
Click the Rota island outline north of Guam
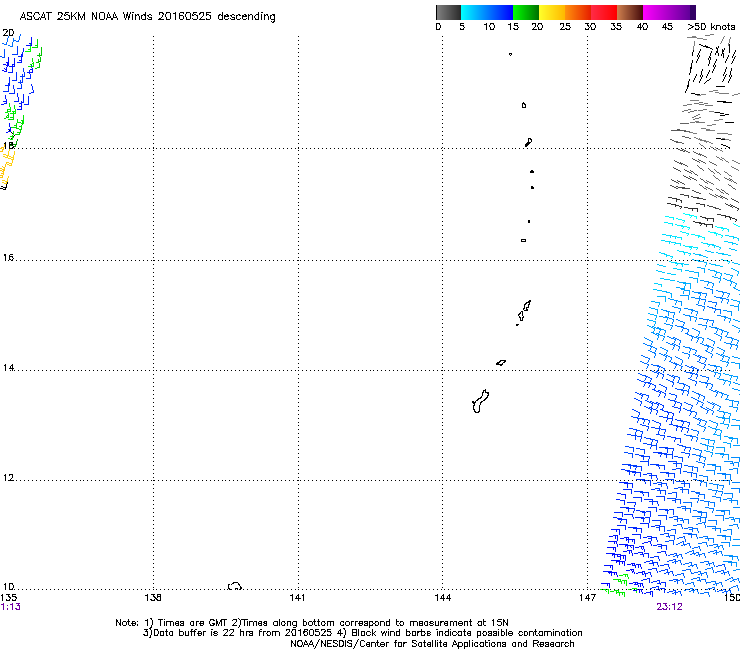click(501, 363)
